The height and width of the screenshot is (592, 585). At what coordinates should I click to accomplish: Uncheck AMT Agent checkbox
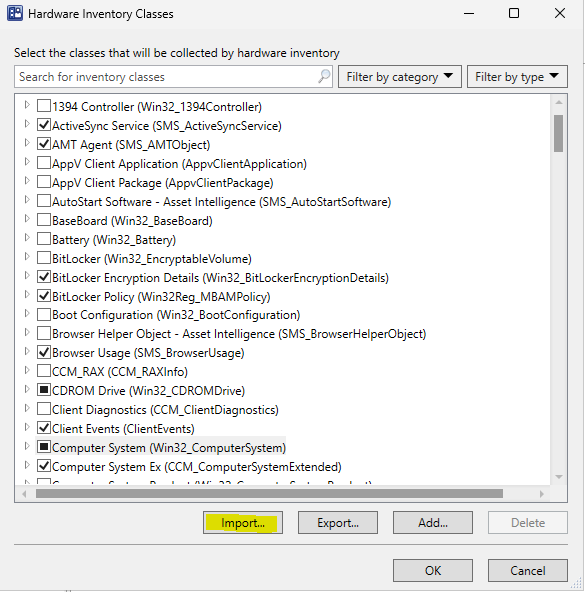44,144
